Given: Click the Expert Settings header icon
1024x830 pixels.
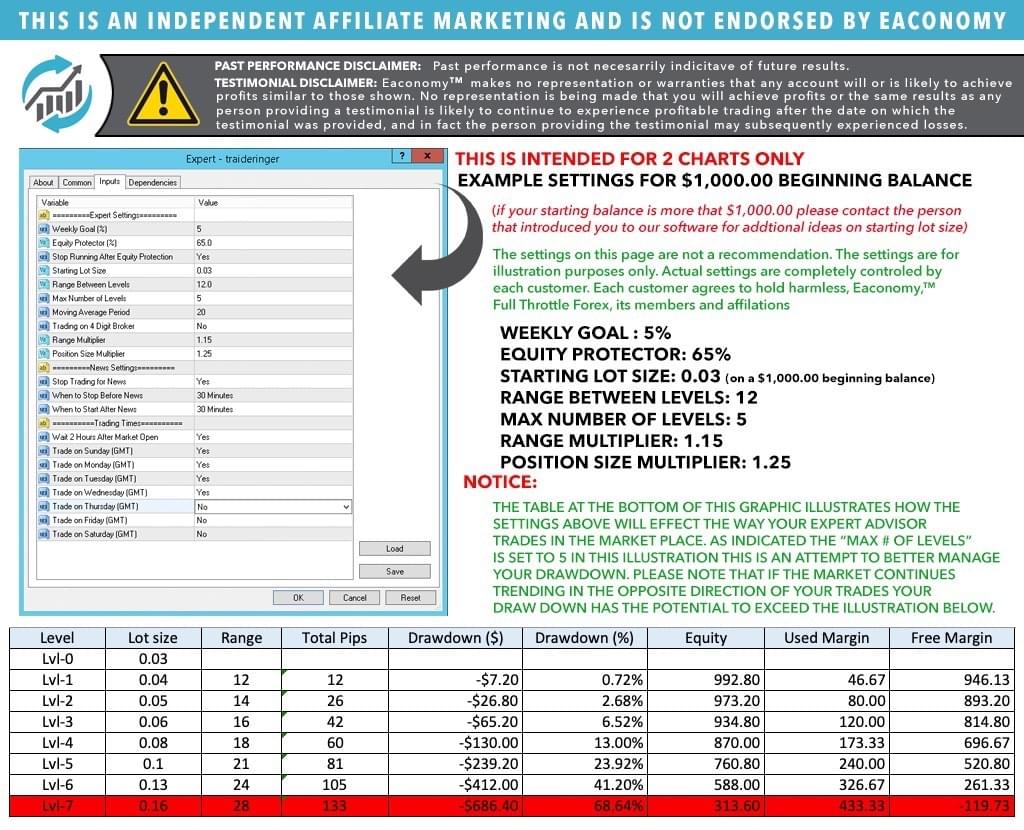Looking at the screenshot, I should click(44, 215).
